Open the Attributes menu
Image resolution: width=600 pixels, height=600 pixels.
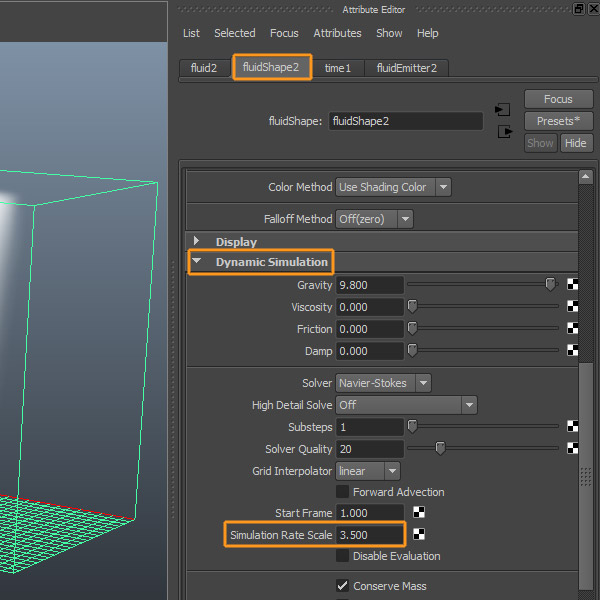pyautogui.click(x=338, y=33)
